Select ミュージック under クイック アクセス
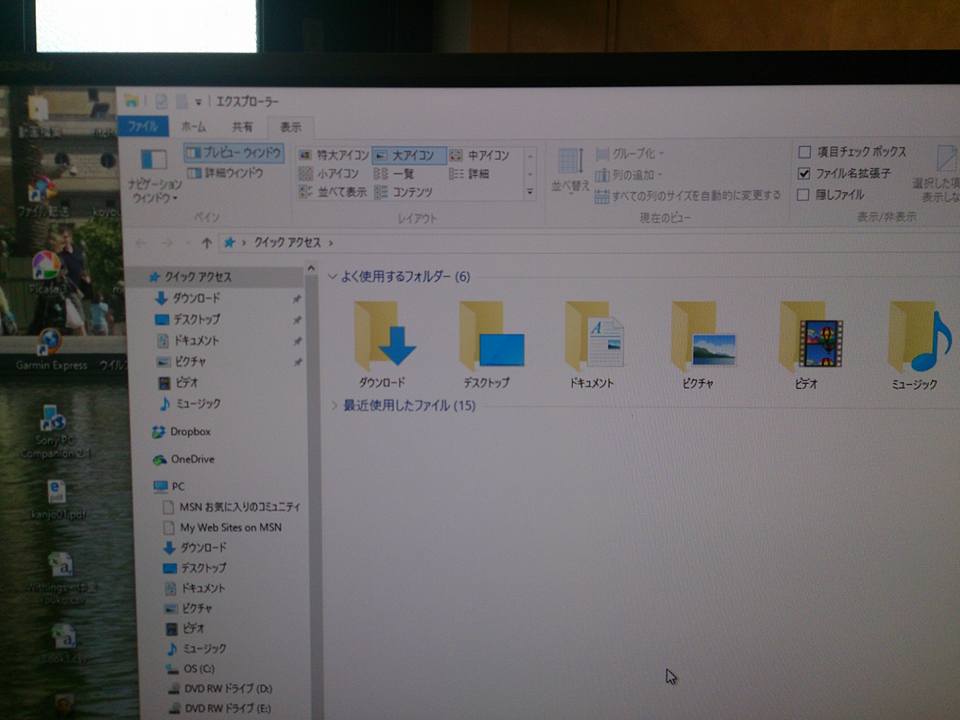 pos(190,403)
